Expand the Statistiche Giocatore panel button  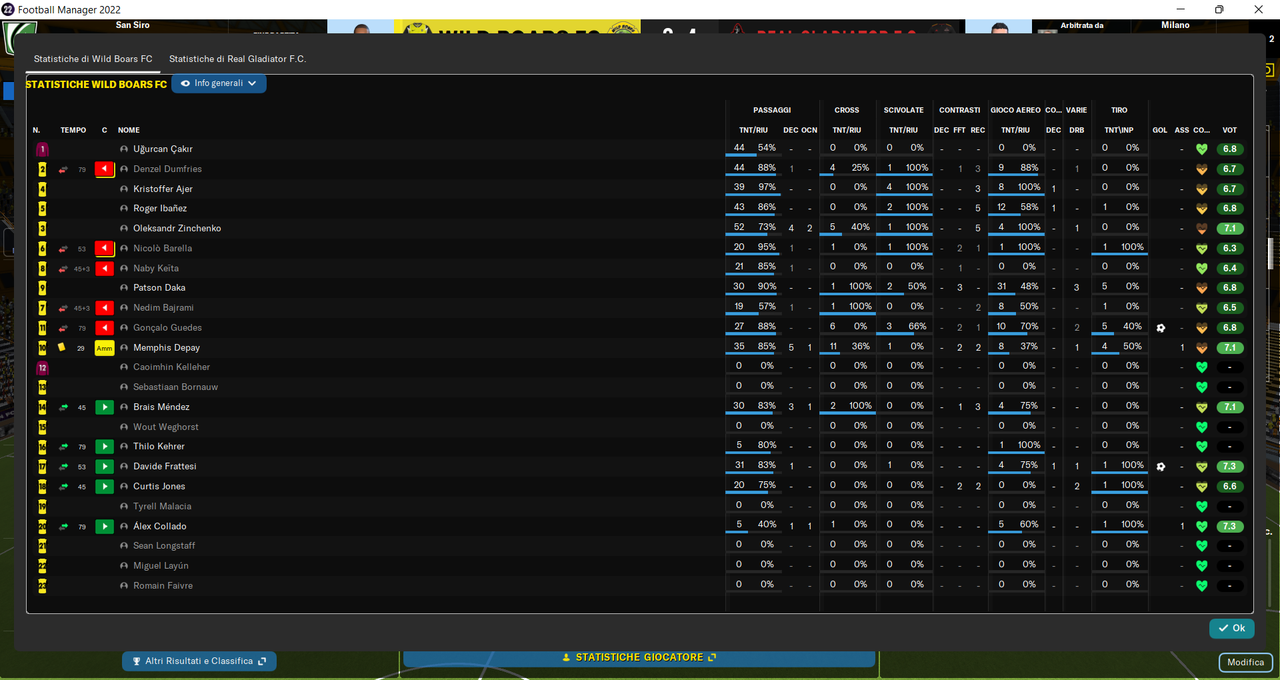tap(639, 657)
